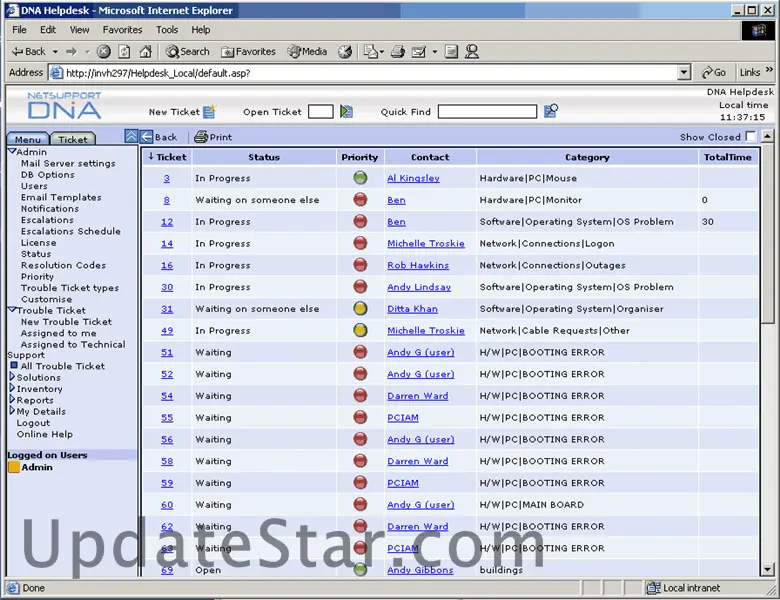Click the Open Ticket number input field
780x600 pixels.
pos(320,111)
